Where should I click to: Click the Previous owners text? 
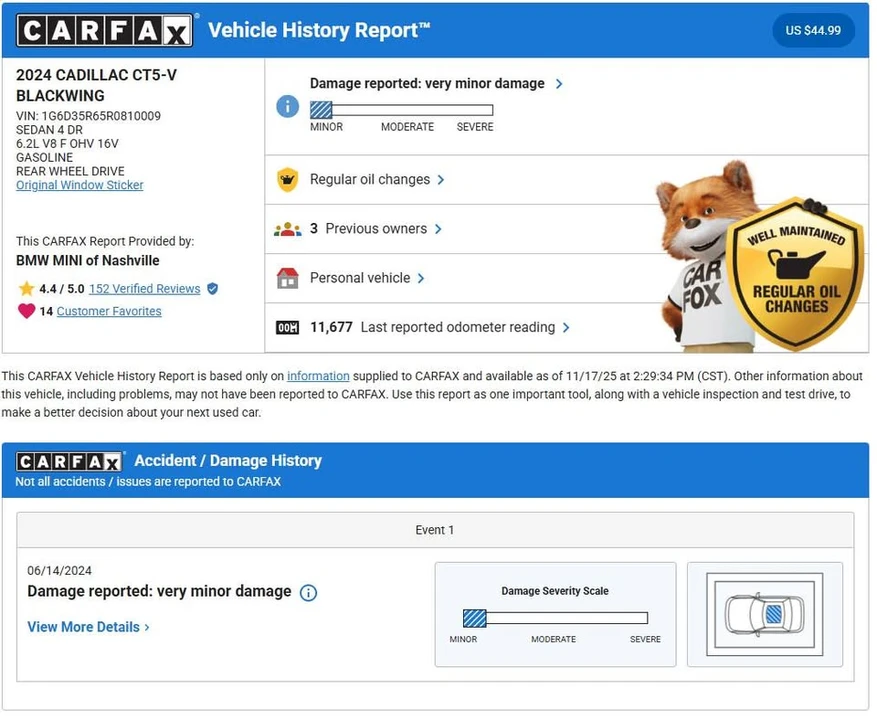tap(378, 229)
